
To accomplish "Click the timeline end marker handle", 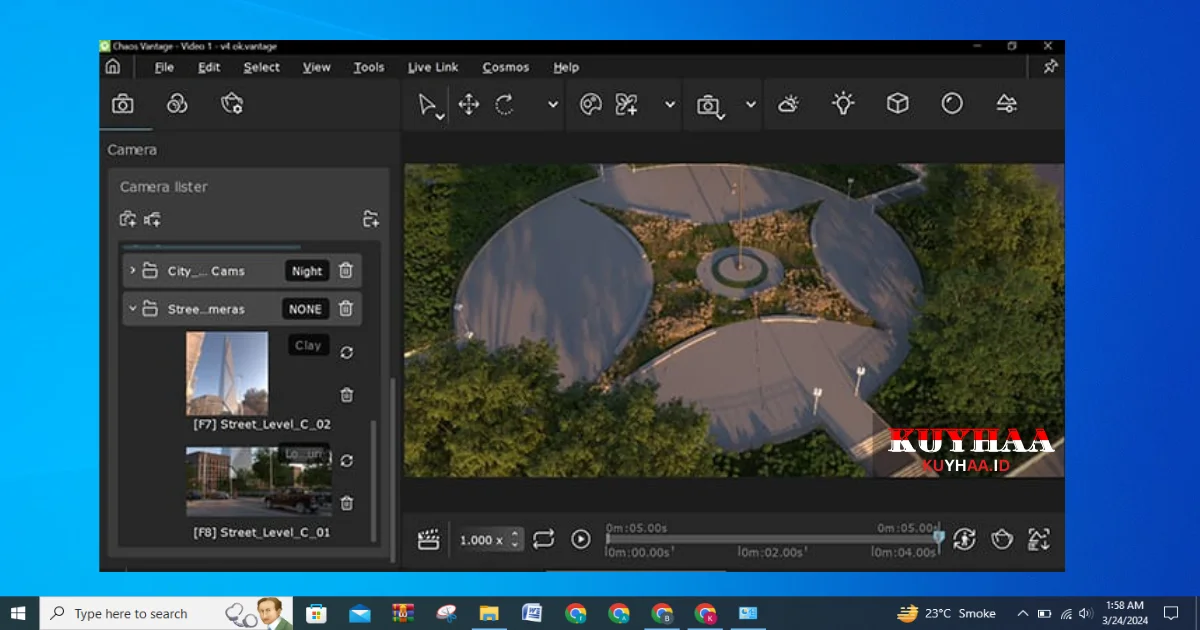I will tap(939, 538).
